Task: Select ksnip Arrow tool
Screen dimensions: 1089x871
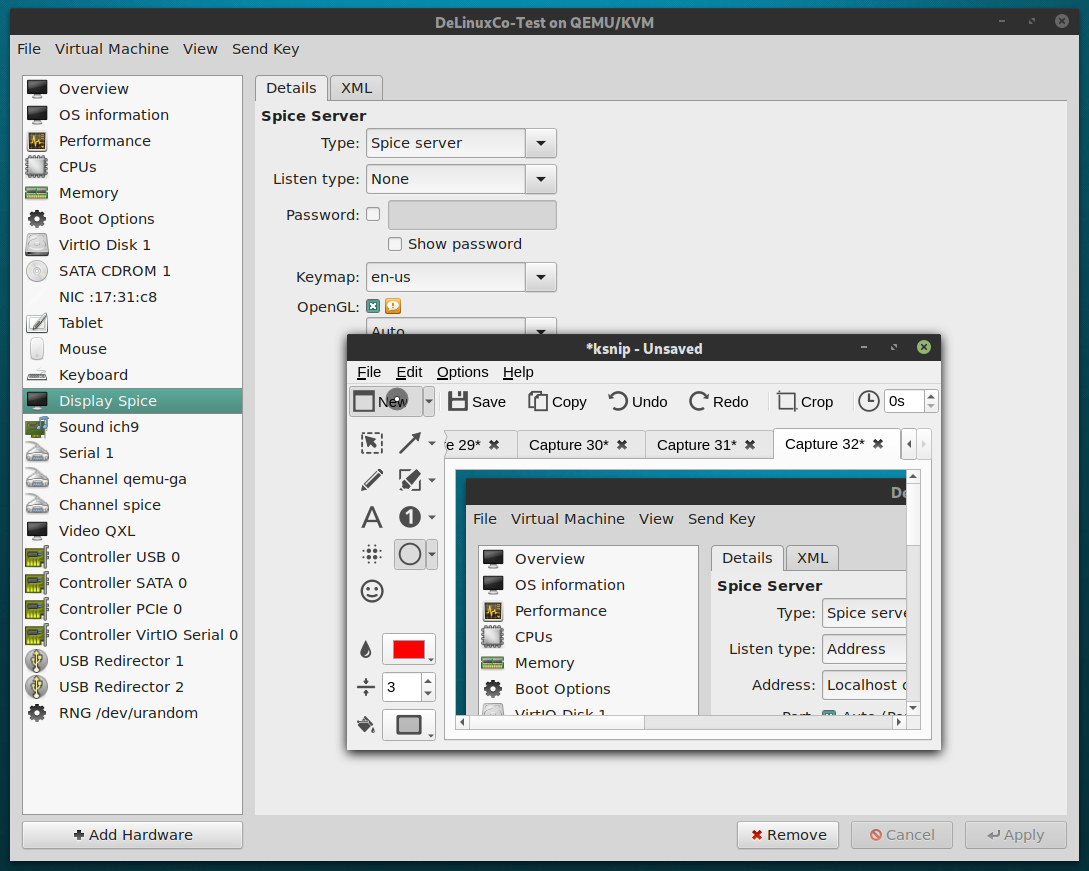Action: pyautogui.click(x=410, y=442)
